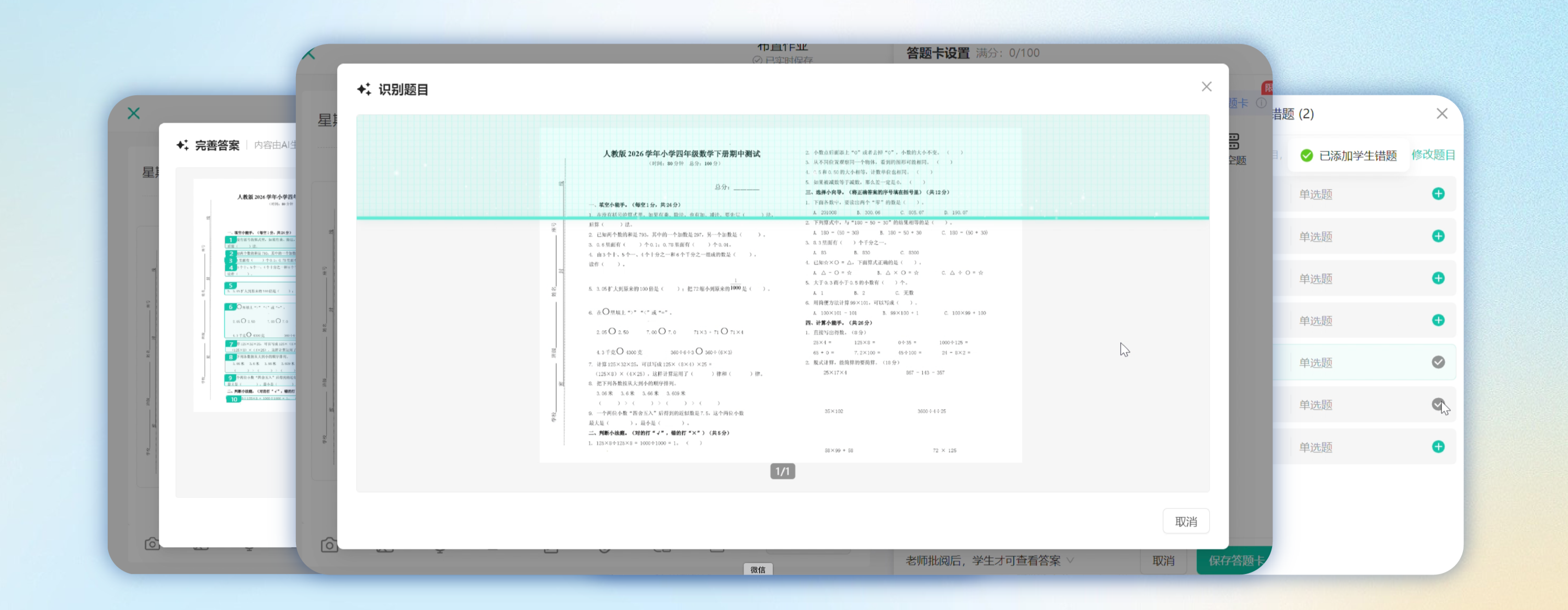Close the 识别题目 recognition dialog

pyautogui.click(x=1206, y=87)
